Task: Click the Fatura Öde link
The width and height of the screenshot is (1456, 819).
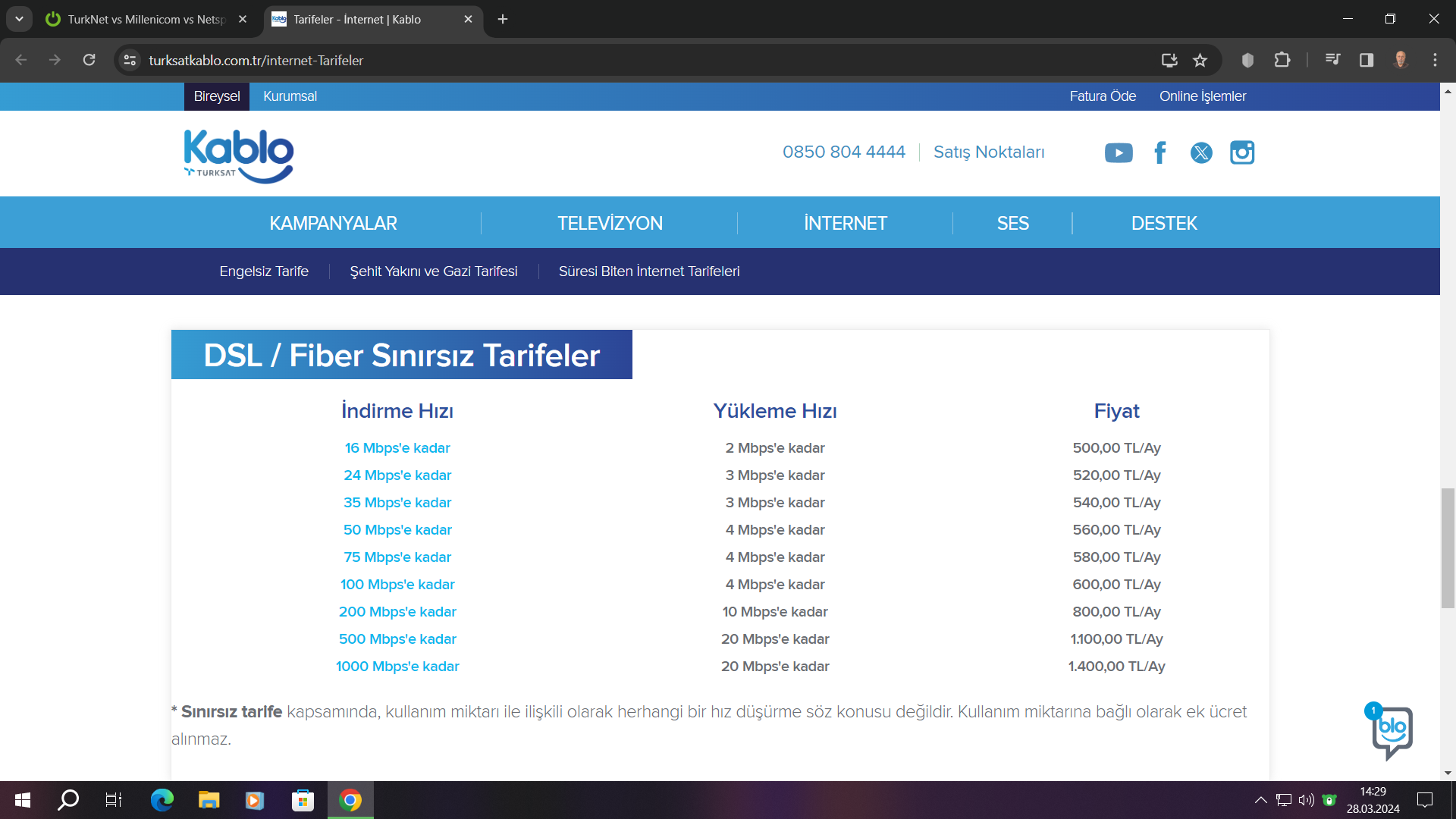Action: click(x=1102, y=96)
